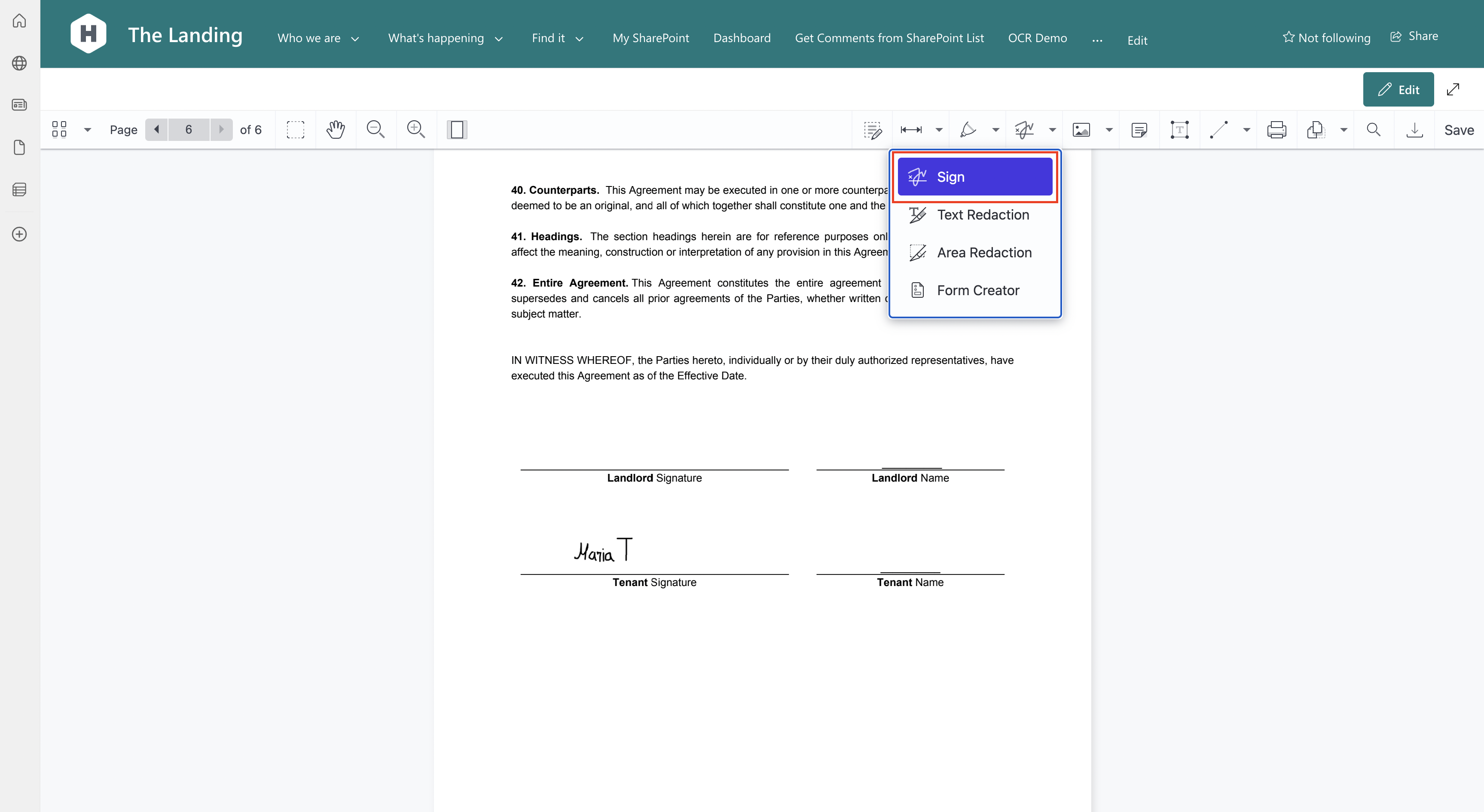The image size is (1484, 812).
Task: Open the Free Text tool
Action: tap(1179, 129)
